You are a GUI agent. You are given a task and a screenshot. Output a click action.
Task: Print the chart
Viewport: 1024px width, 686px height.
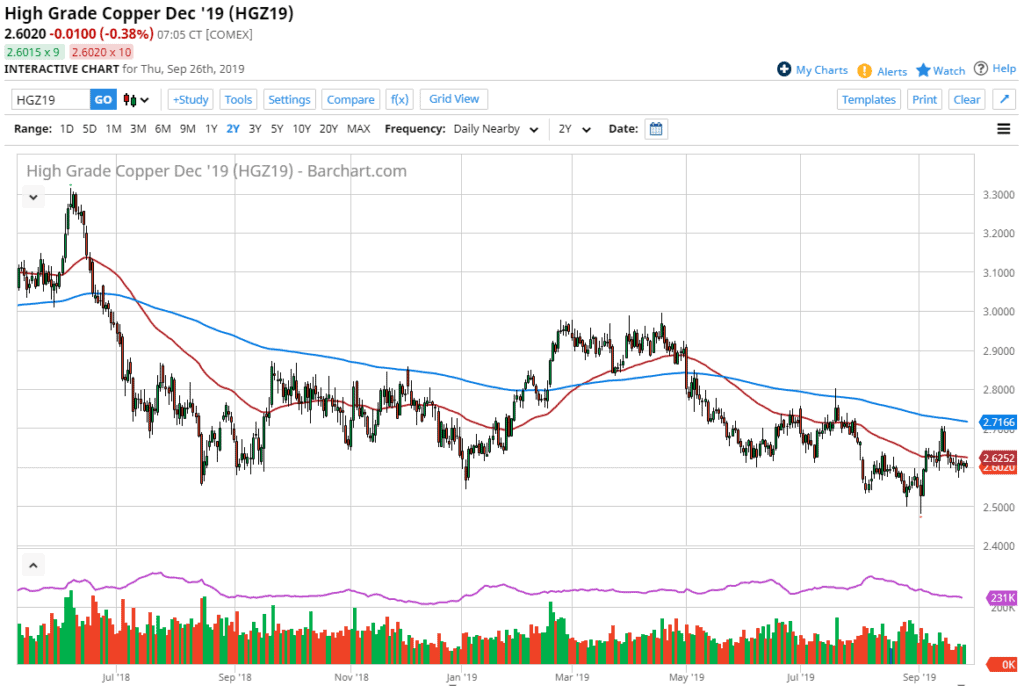point(924,99)
